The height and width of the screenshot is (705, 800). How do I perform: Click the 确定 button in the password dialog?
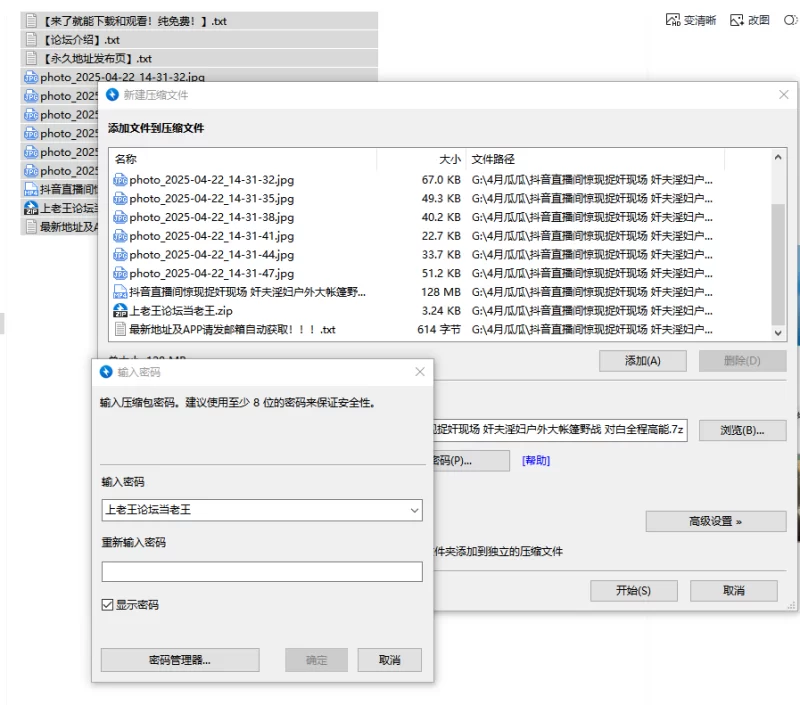click(x=316, y=660)
